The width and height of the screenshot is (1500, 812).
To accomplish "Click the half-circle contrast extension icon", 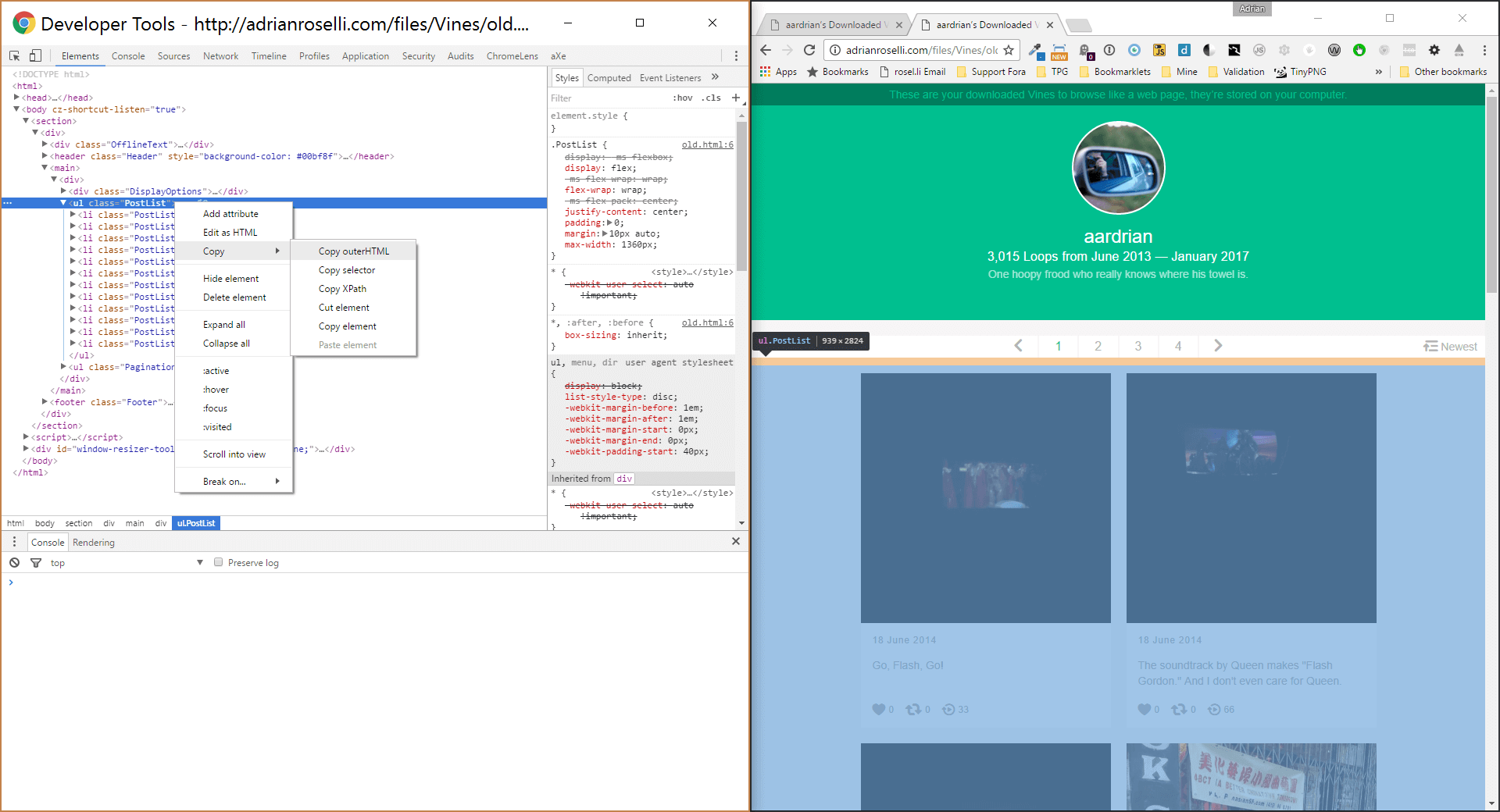I will click(x=1209, y=50).
